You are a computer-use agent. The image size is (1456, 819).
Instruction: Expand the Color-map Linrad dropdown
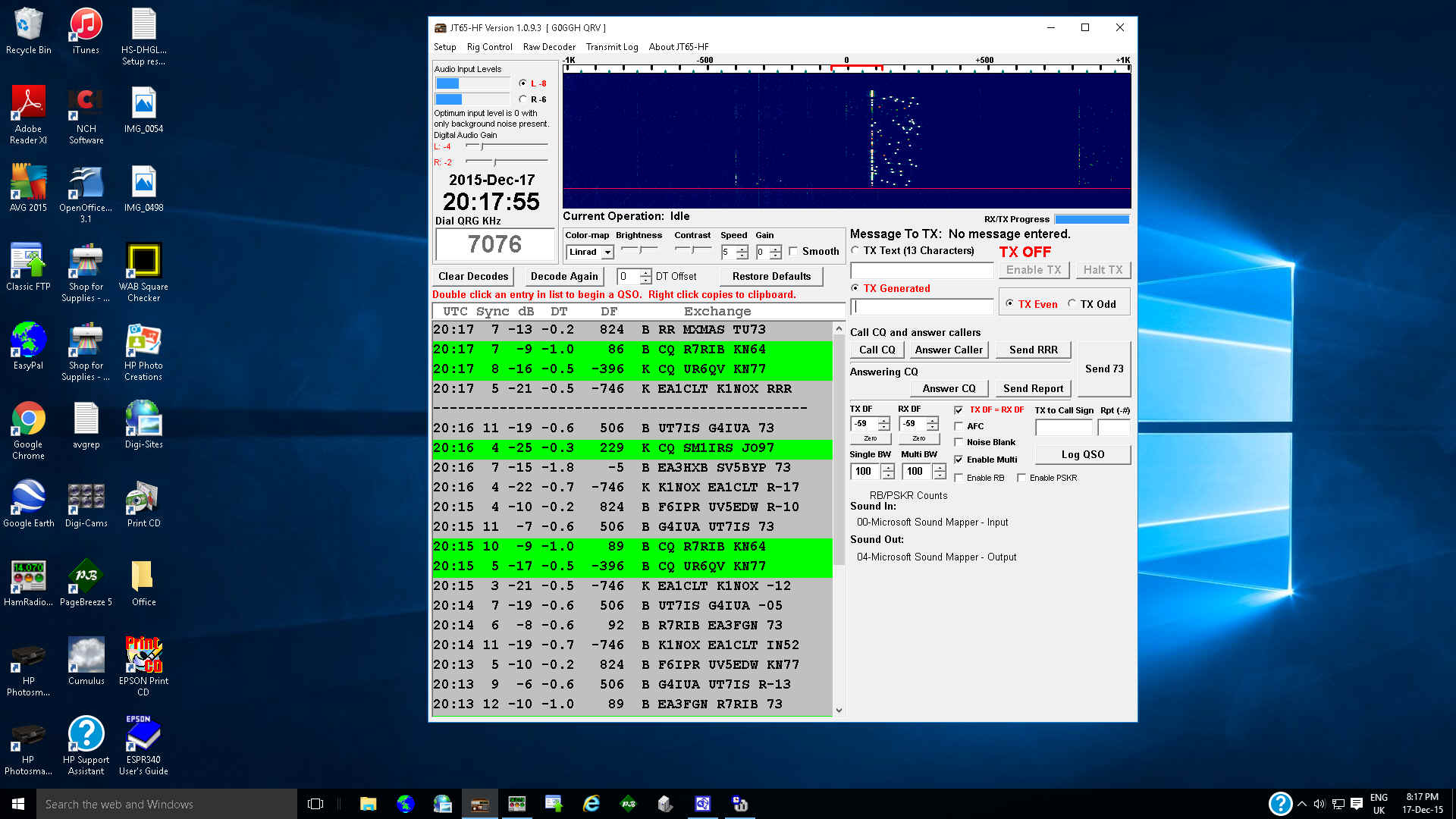click(x=607, y=253)
